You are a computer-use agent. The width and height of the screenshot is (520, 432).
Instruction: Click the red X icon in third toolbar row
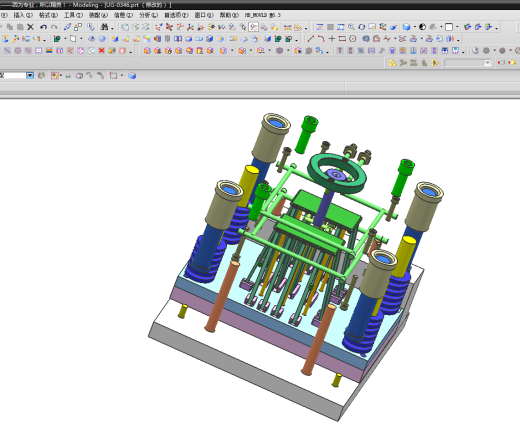[x=102, y=51]
